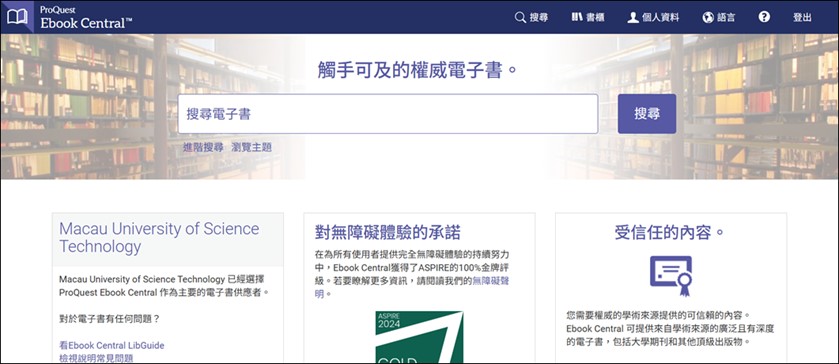This screenshot has height=364, width=839.
Task: Click the purple 搜尋 search button
Action: [x=647, y=113]
